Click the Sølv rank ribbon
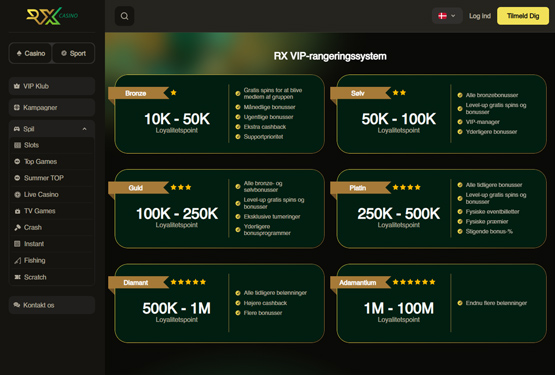The image size is (555, 375). pyautogui.click(x=360, y=93)
